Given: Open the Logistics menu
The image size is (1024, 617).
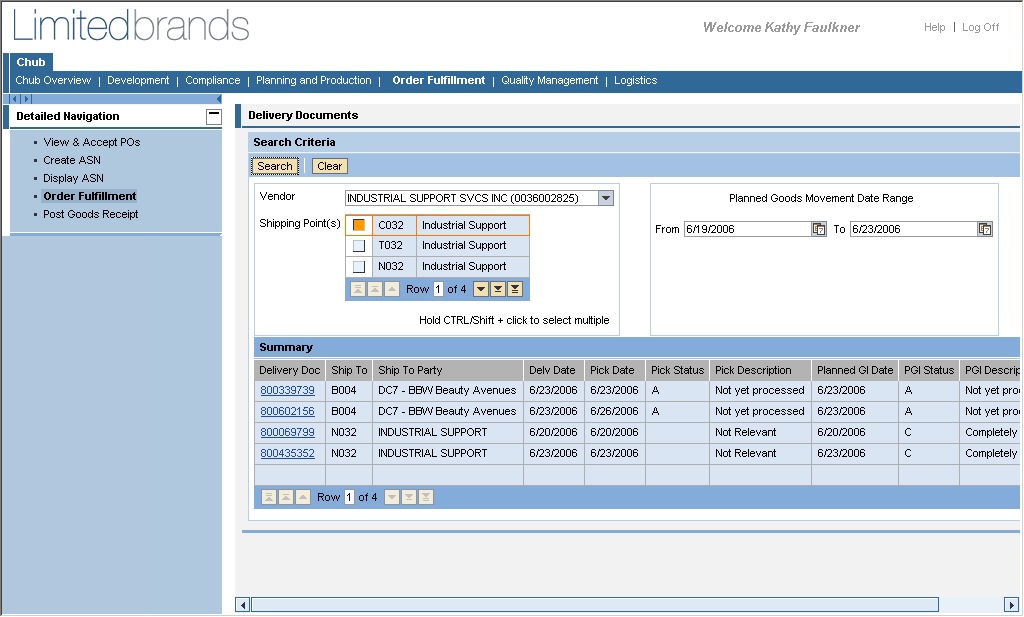Looking at the screenshot, I should [635, 81].
